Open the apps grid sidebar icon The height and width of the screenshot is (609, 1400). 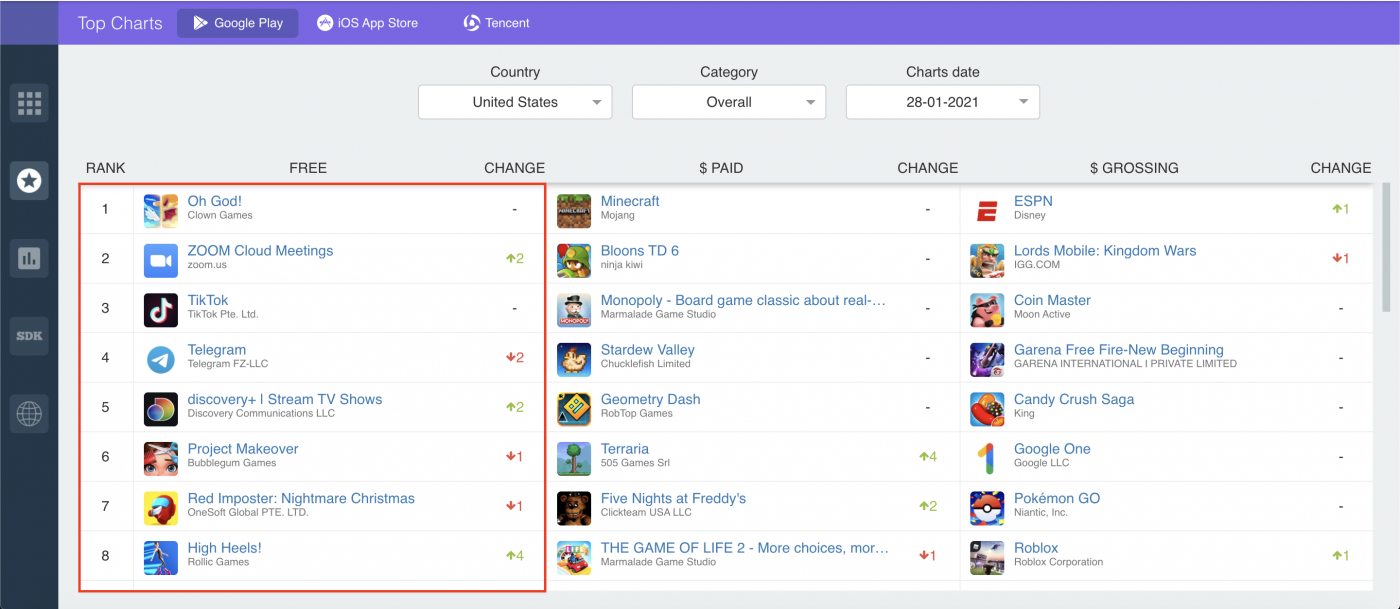(x=29, y=103)
